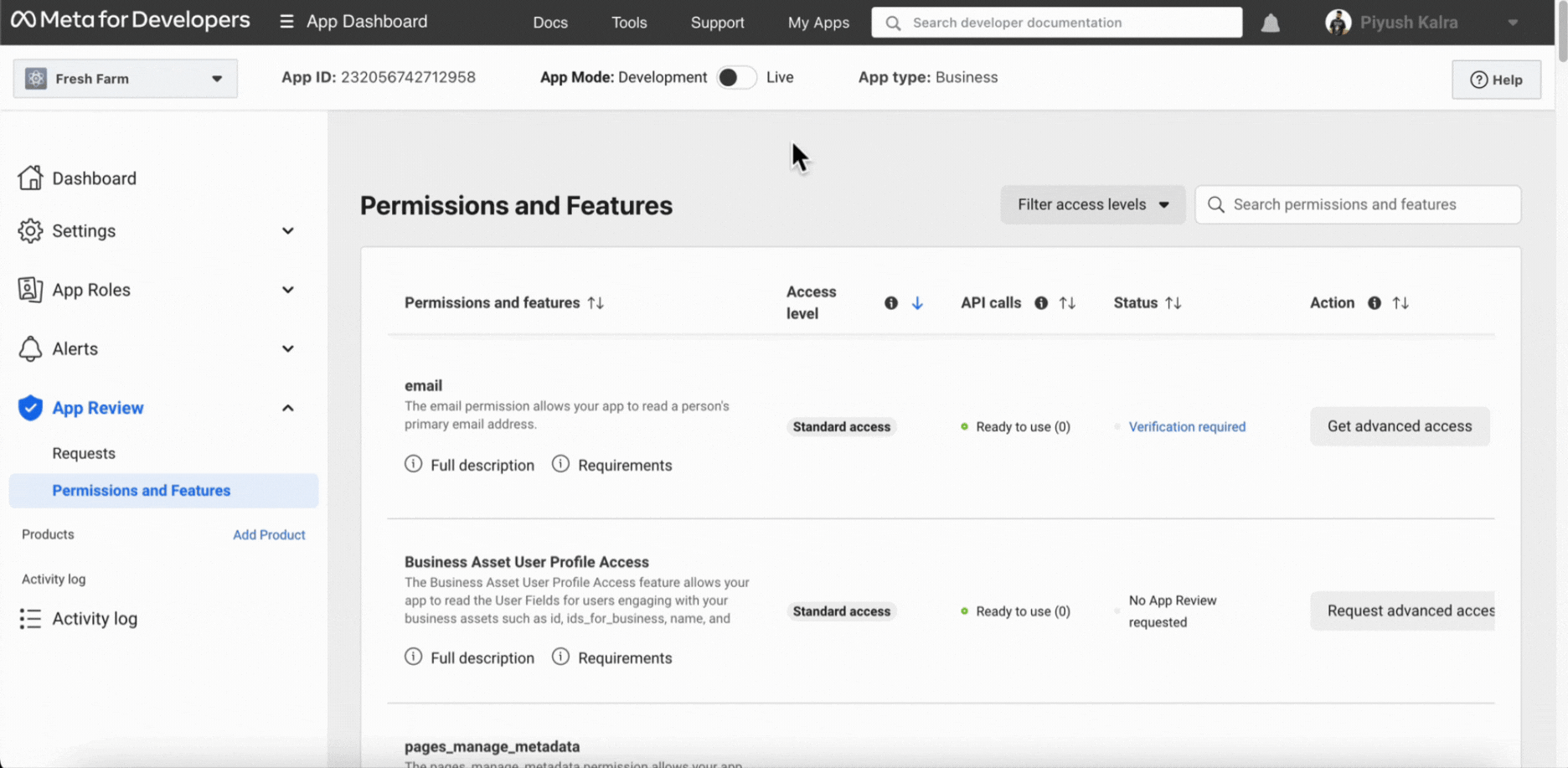Click the notifications bell icon

[1270, 23]
